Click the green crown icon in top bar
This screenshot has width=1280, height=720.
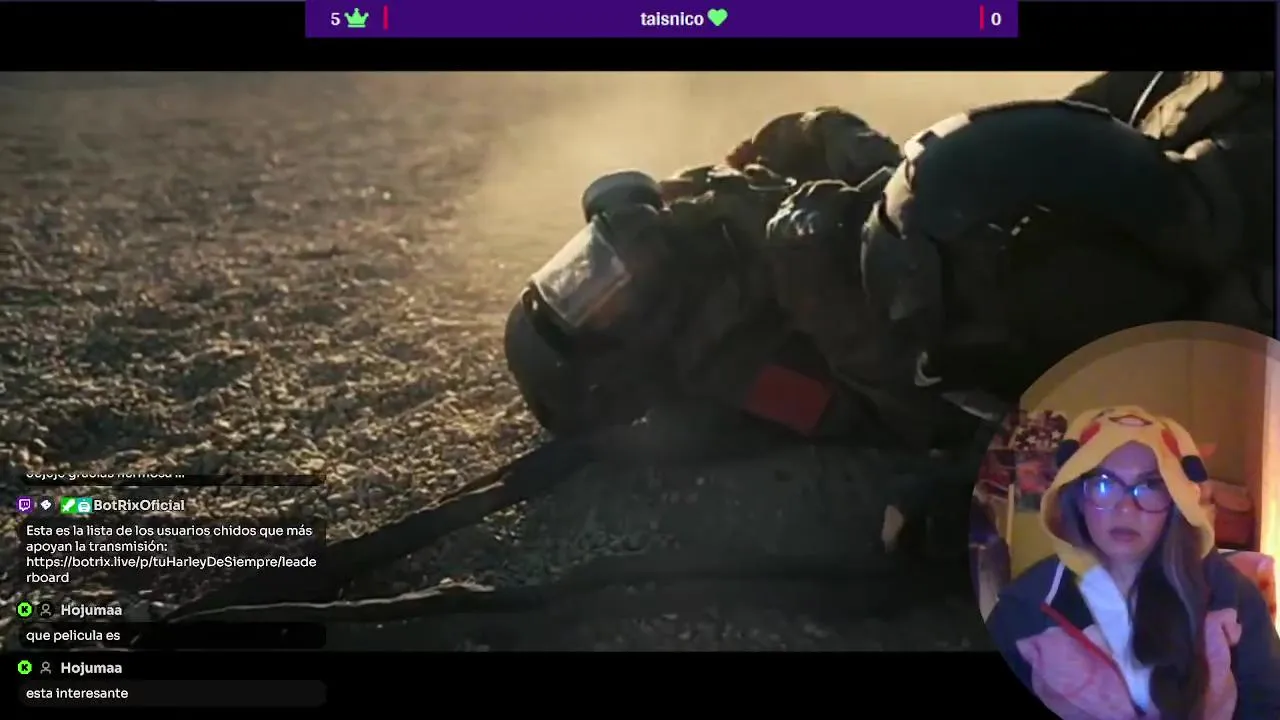tap(356, 18)
